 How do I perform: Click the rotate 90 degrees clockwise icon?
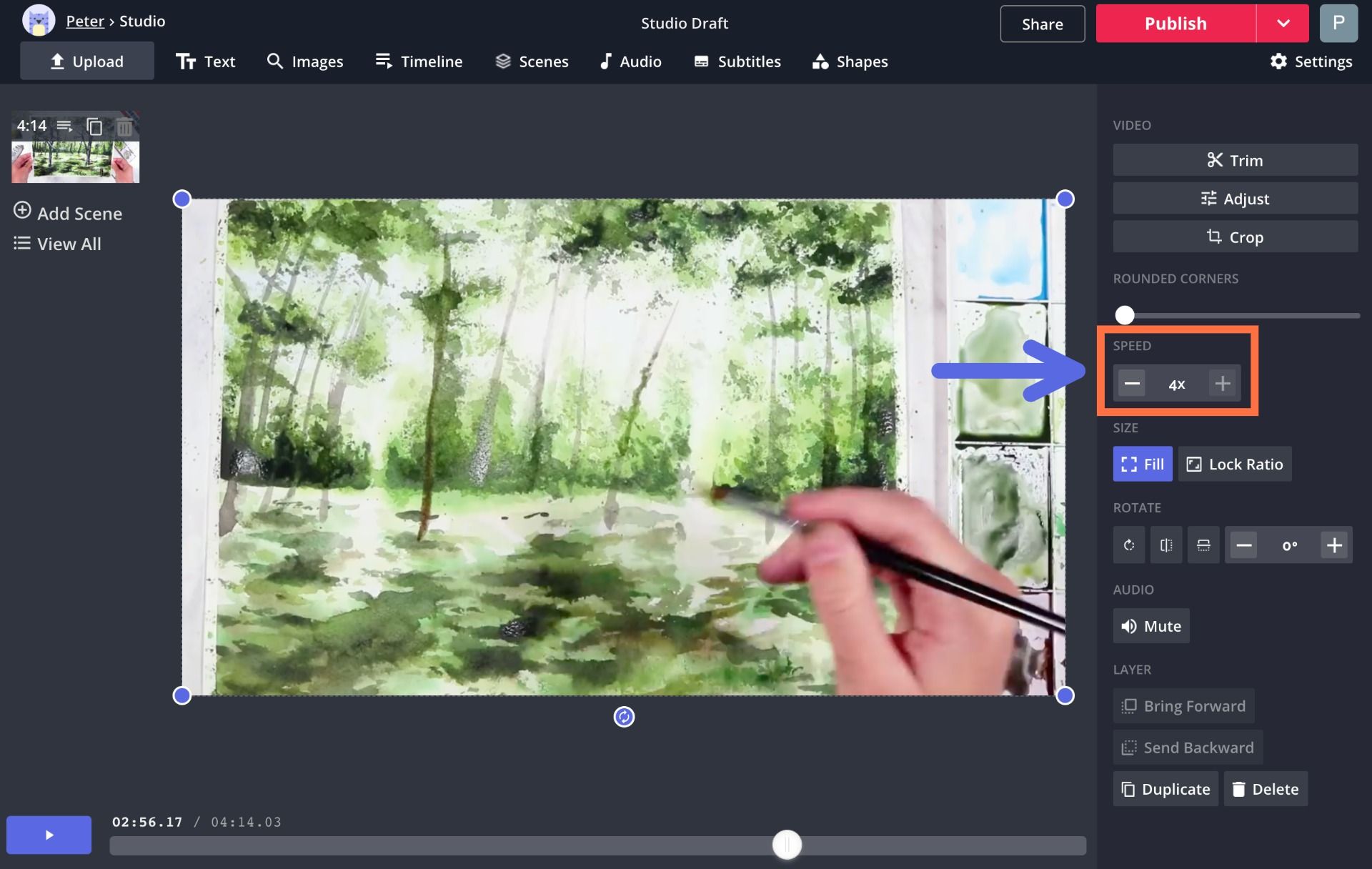(1128, 545)
